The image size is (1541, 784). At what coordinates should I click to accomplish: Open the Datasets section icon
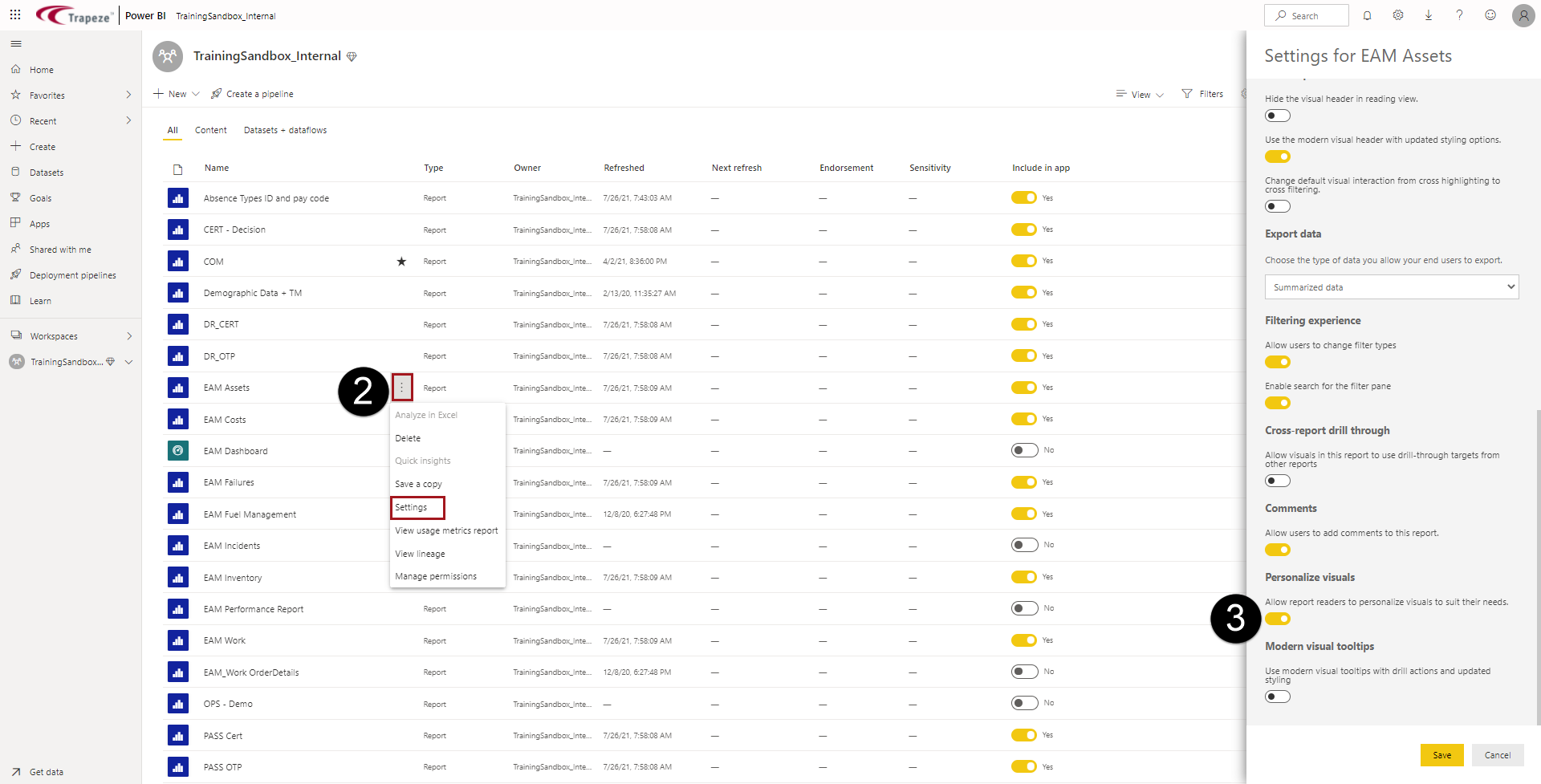pyautogui.click(x=15, y=172)
